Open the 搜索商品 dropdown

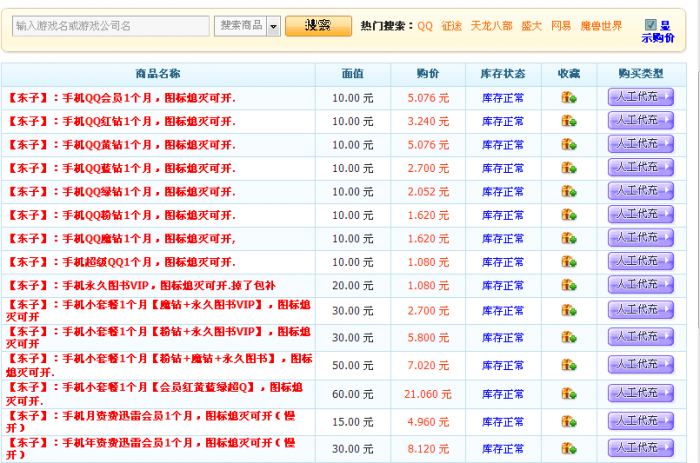(273, 26)
